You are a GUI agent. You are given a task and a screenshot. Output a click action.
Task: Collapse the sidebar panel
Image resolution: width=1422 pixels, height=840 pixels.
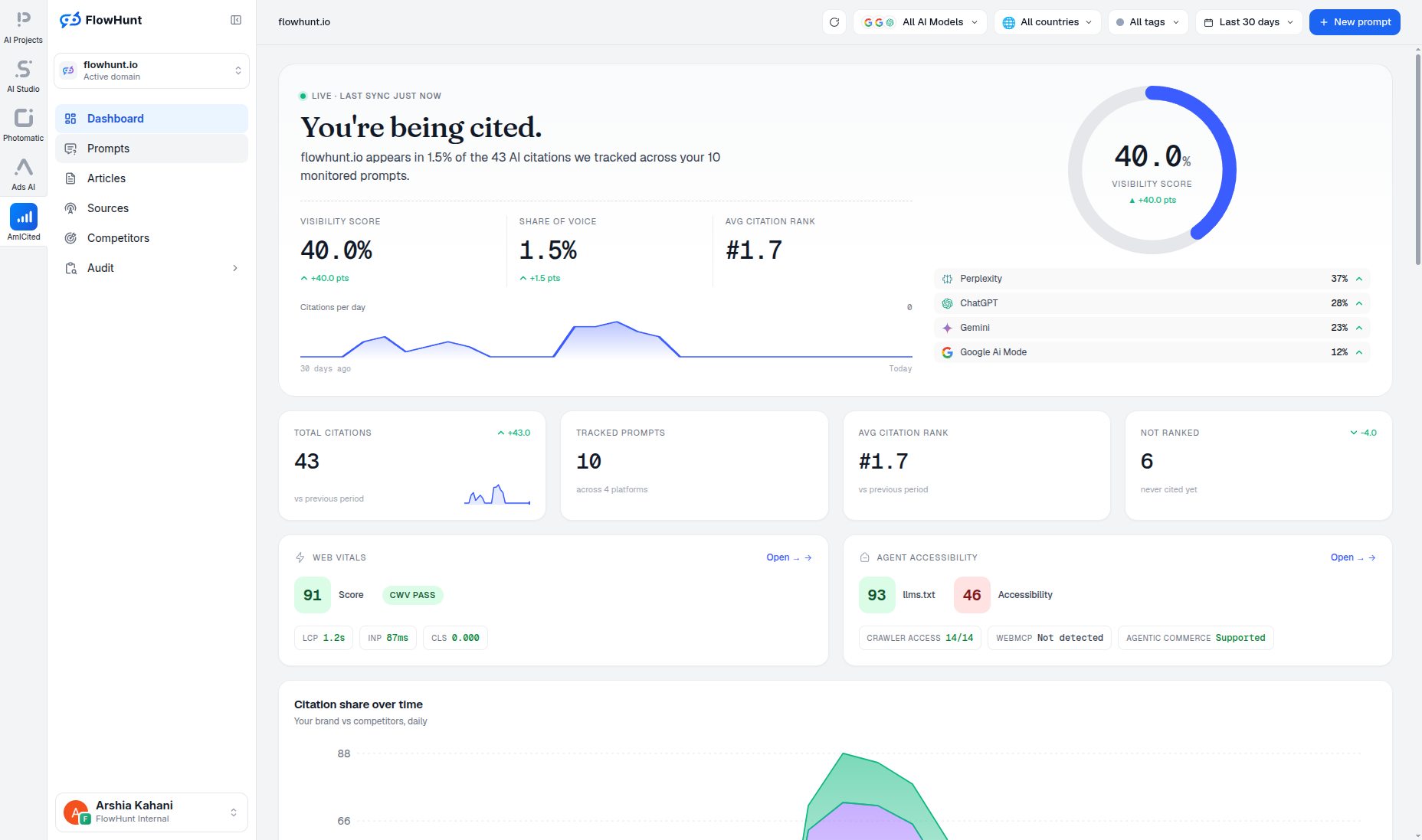click(236, 20)
